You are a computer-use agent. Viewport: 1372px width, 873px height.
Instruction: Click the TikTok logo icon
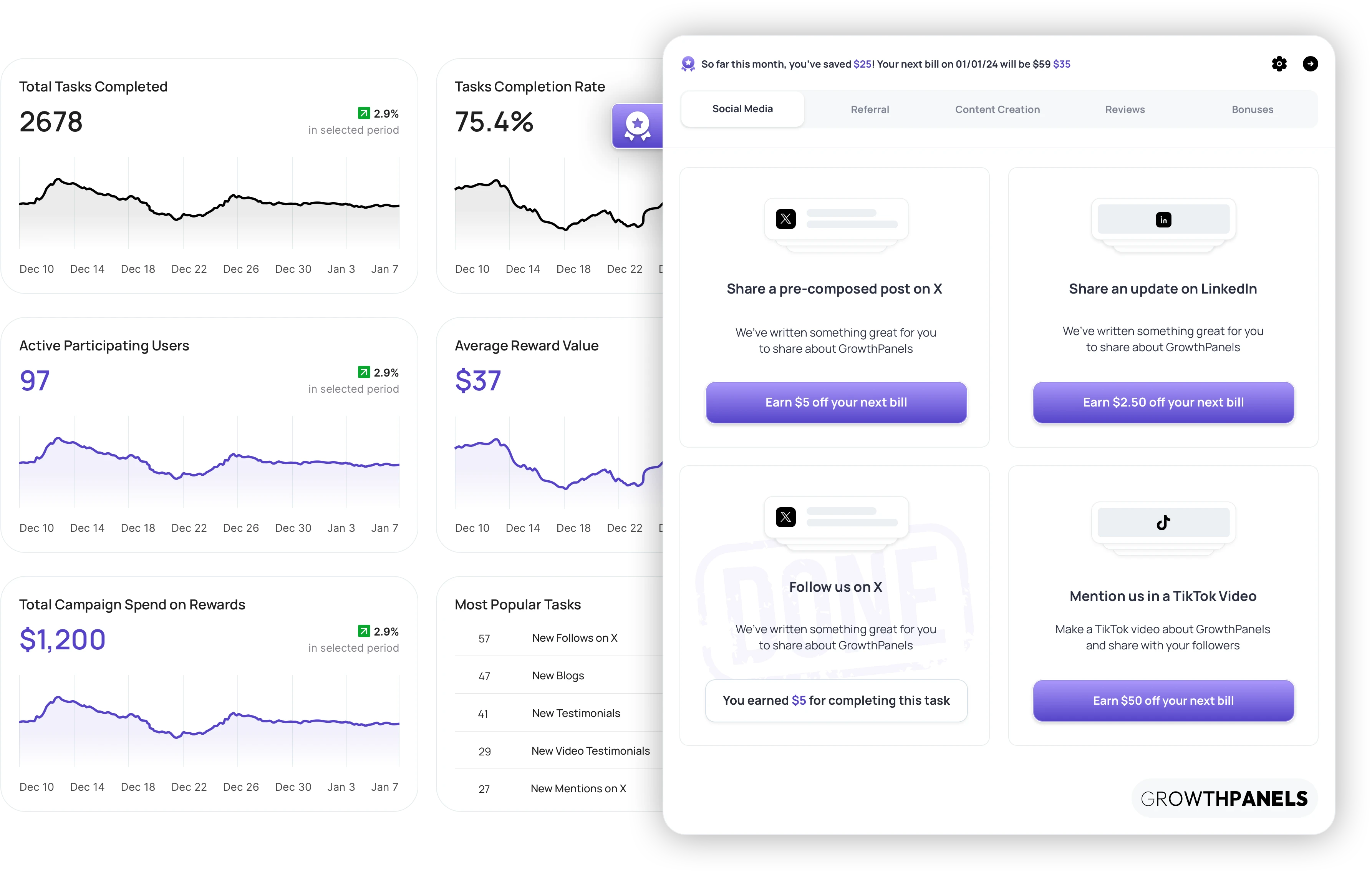coord(1163,522)
